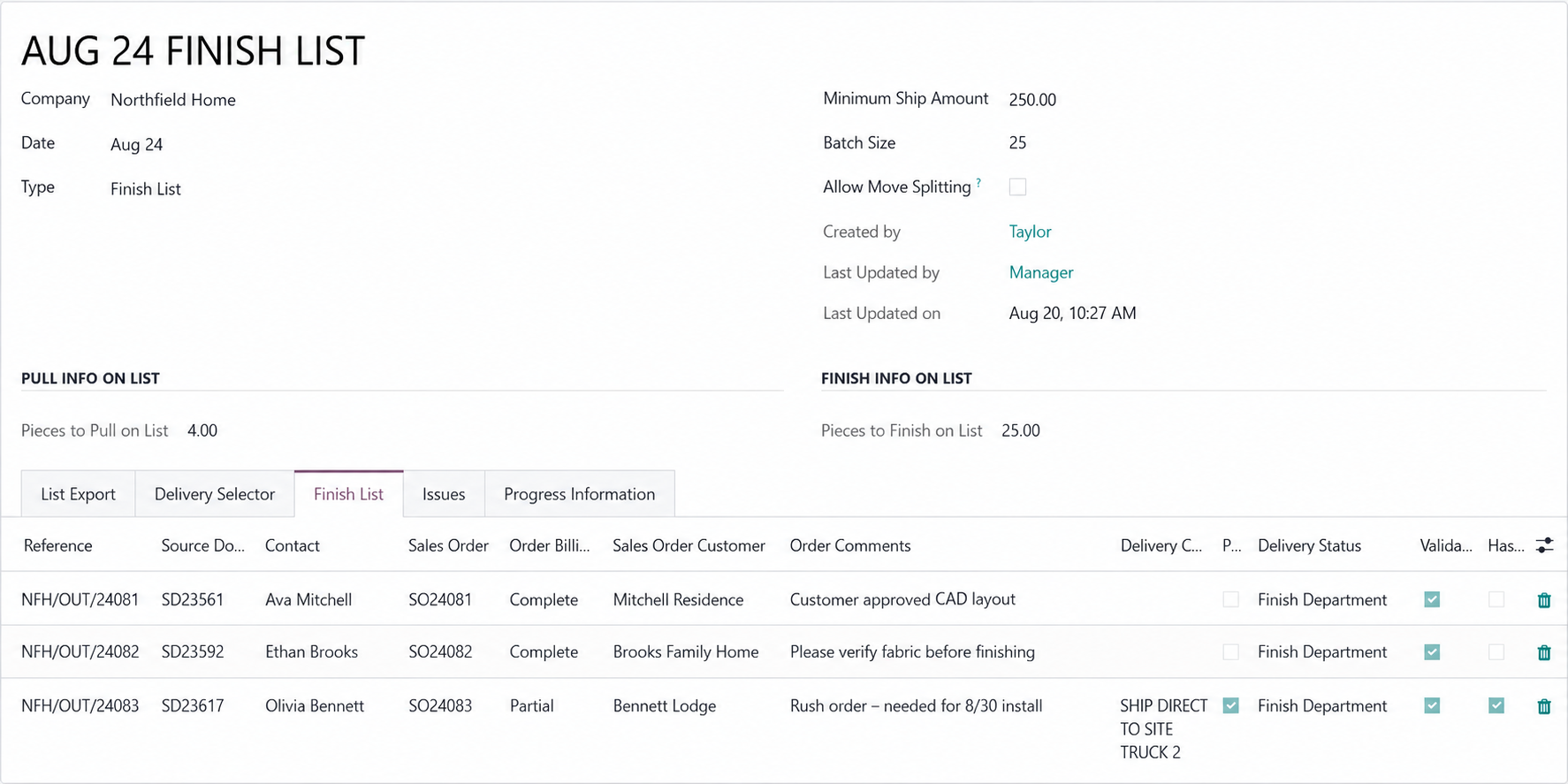This screenshot has width=1568, height=784.
Task: Select contact Olivia Bennett
Action: (315, 705)
